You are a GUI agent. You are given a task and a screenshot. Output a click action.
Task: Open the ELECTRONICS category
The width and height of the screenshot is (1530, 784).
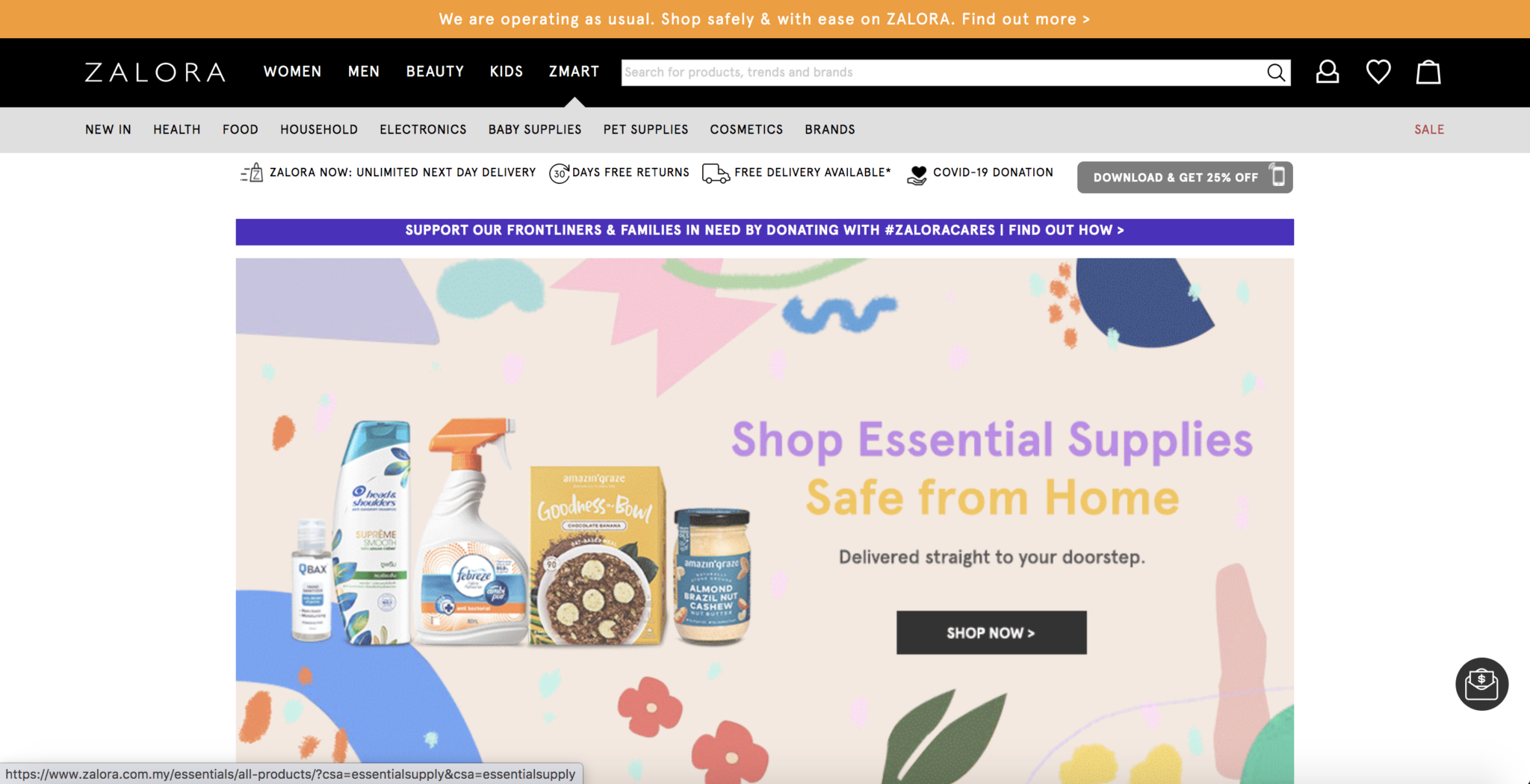pyautogui.click(x=423, y=129)
